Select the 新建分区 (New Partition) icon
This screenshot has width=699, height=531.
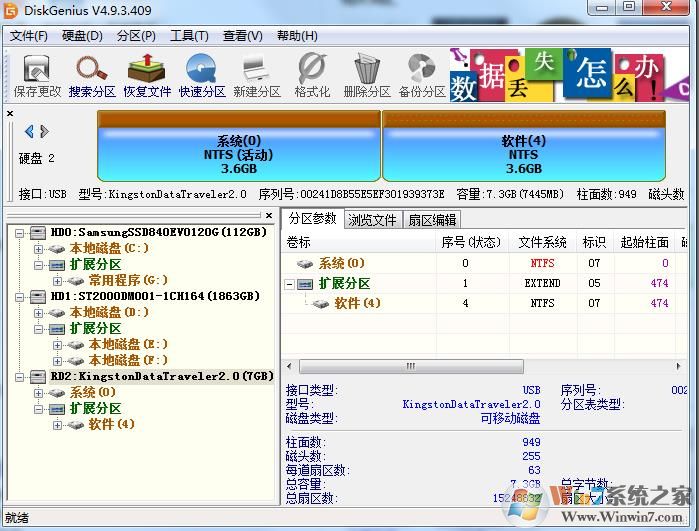click(256, 75)
